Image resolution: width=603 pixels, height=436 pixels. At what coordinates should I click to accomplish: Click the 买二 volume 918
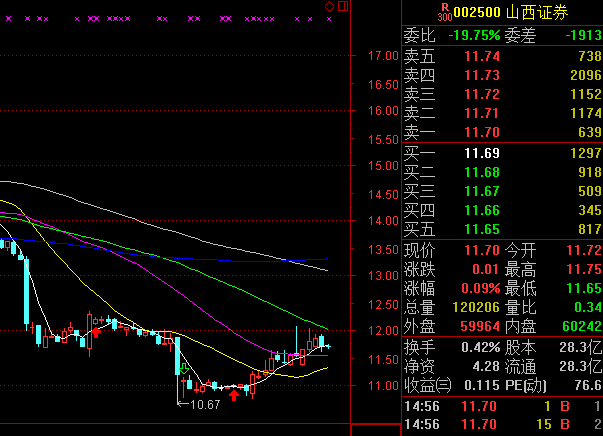click(x=590, y=172)
